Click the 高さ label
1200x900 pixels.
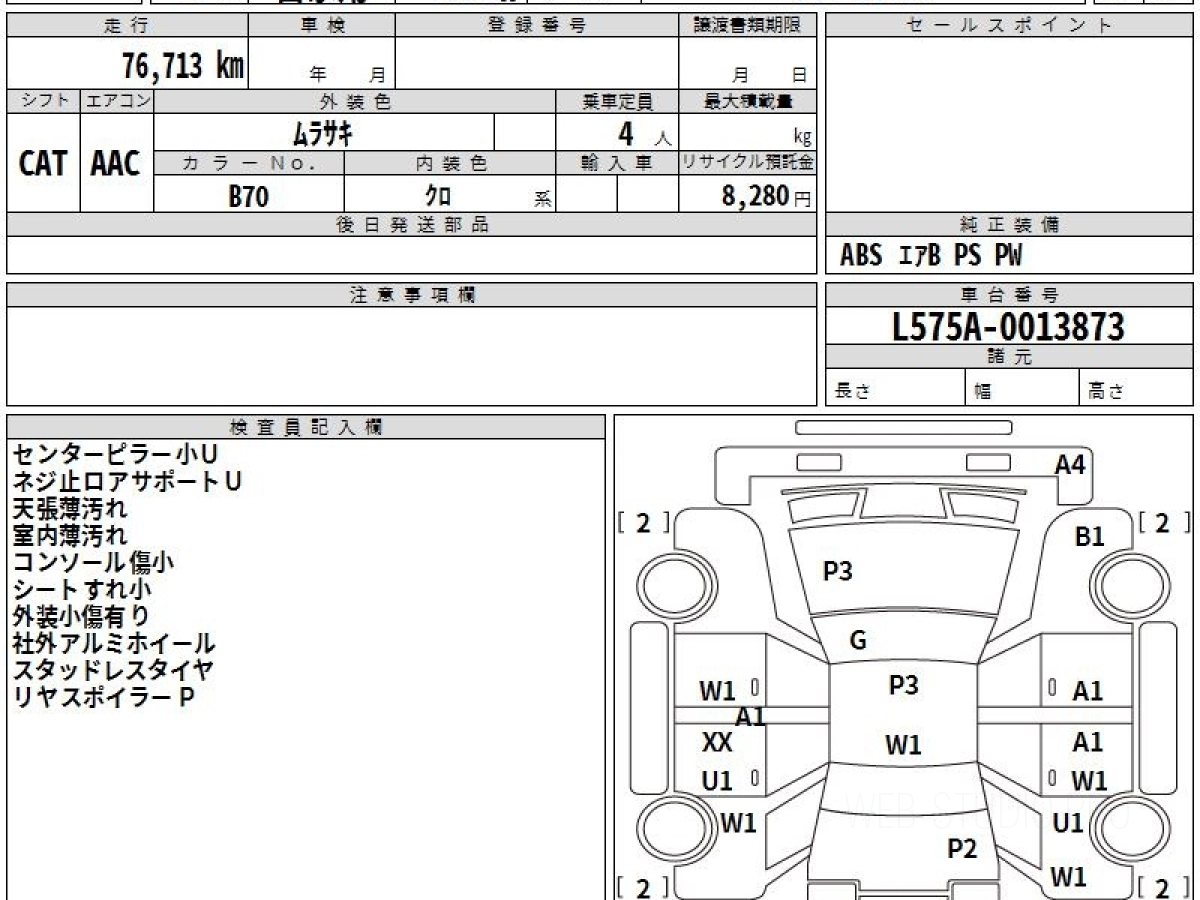coord(1106,391)
